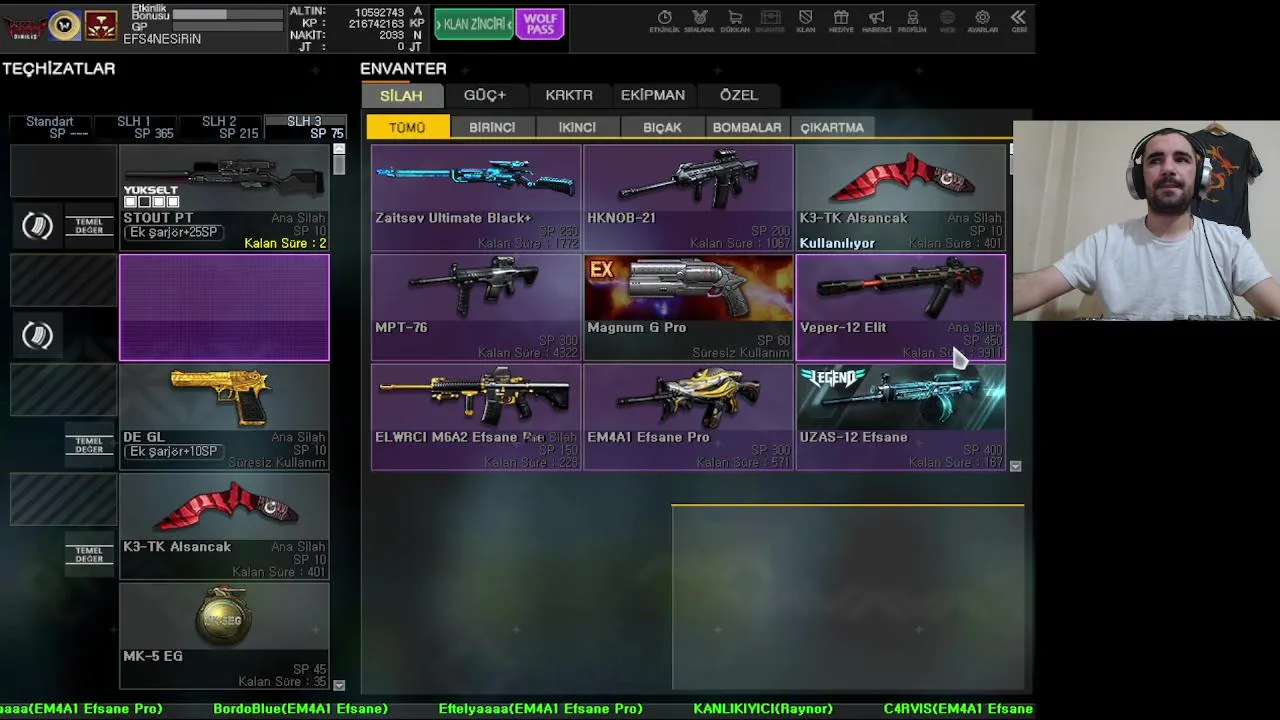Select HKNOB-21 weapon card

(688, 197)
